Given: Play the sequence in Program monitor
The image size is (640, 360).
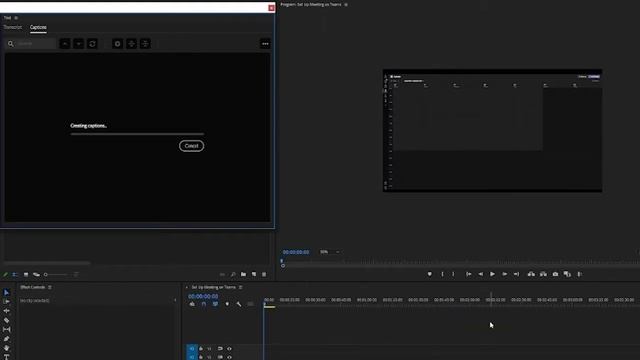Looking at the screenshot, I should 492,274.
